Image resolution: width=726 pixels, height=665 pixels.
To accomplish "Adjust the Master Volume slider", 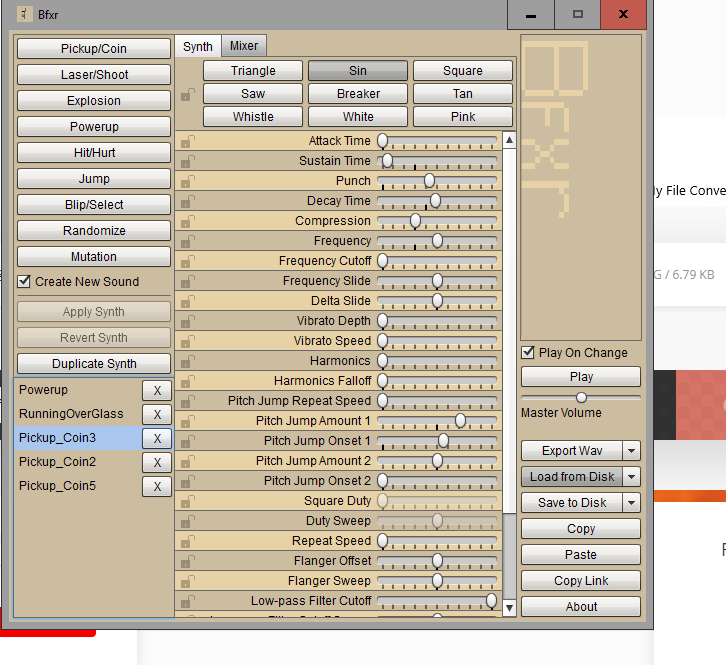I will (581, 398).
